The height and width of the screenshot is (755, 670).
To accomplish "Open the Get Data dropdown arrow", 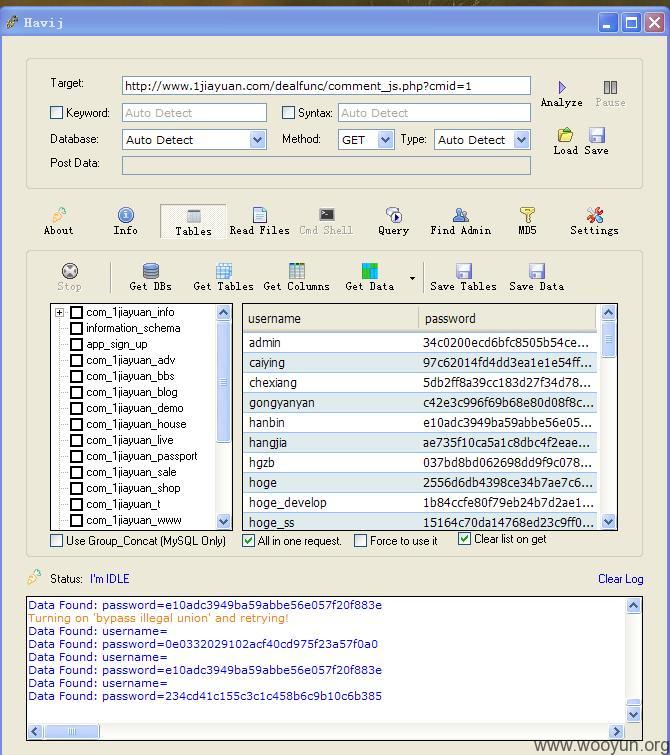I will pos(412,278).
